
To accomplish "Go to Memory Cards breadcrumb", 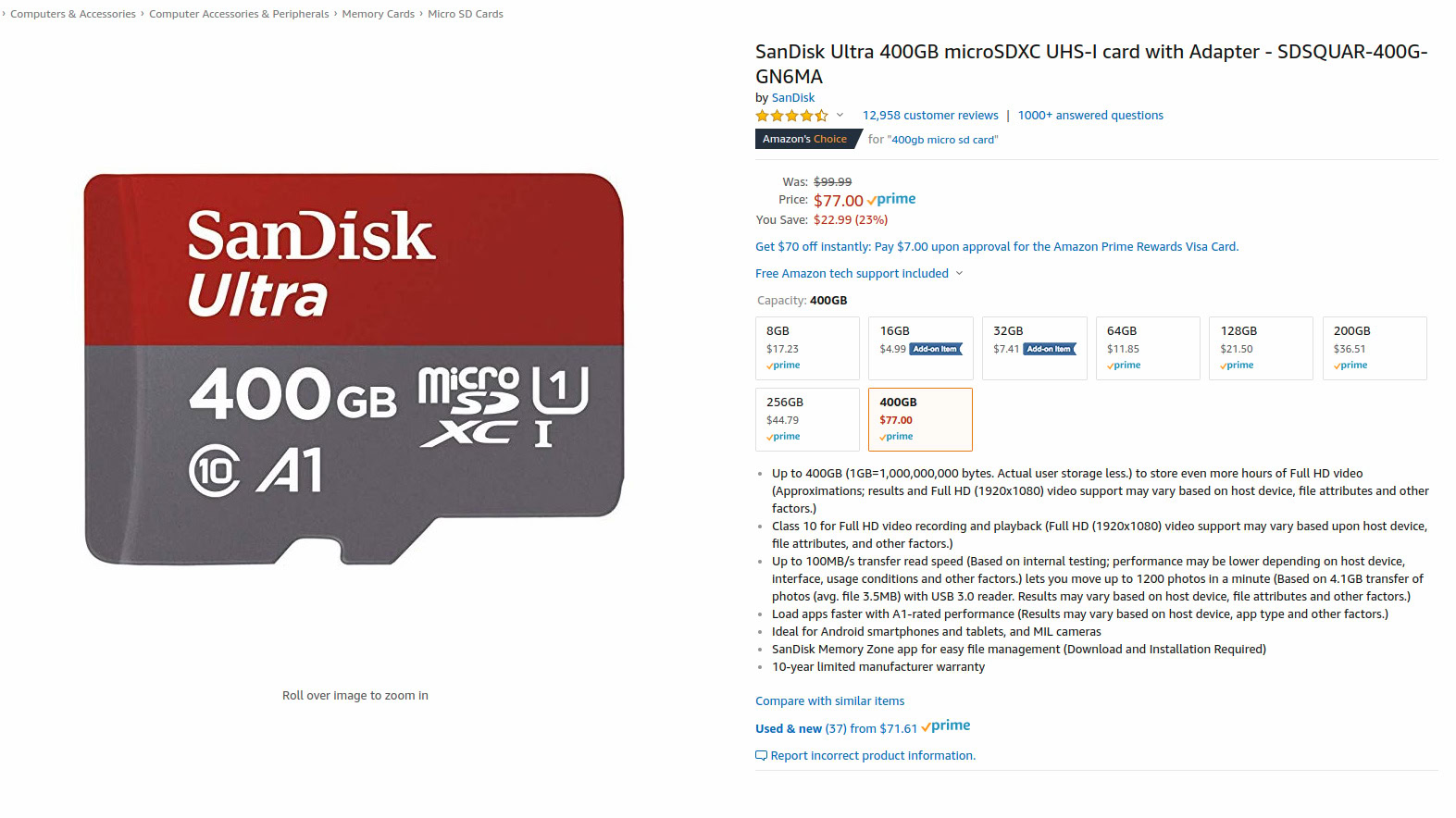I will [378, 14].
